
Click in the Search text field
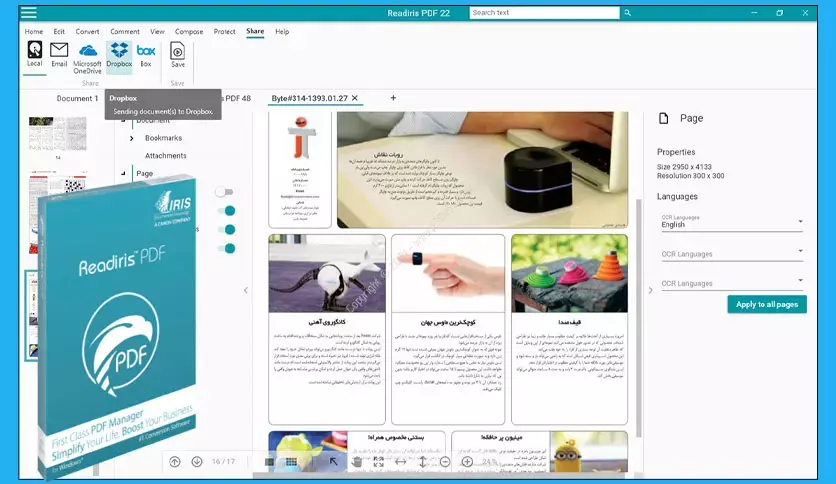pos(543,13)
